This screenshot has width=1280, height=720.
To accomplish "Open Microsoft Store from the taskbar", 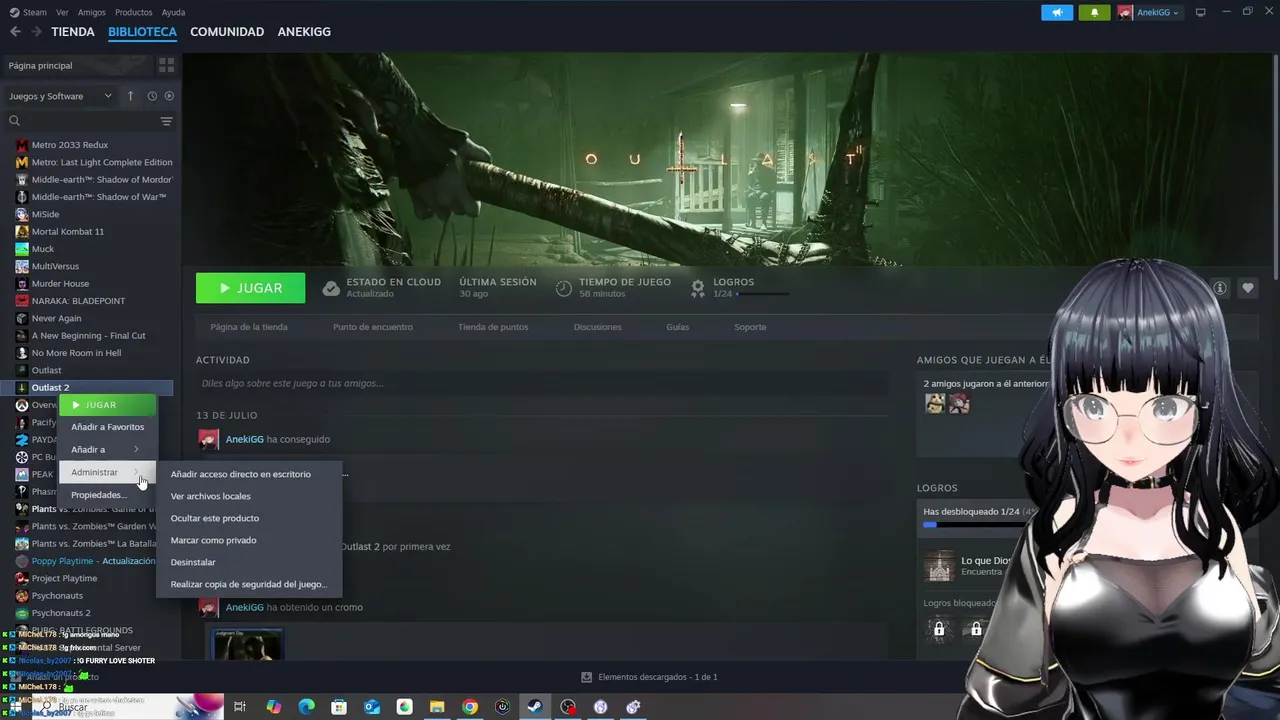I will pos(339,707).
